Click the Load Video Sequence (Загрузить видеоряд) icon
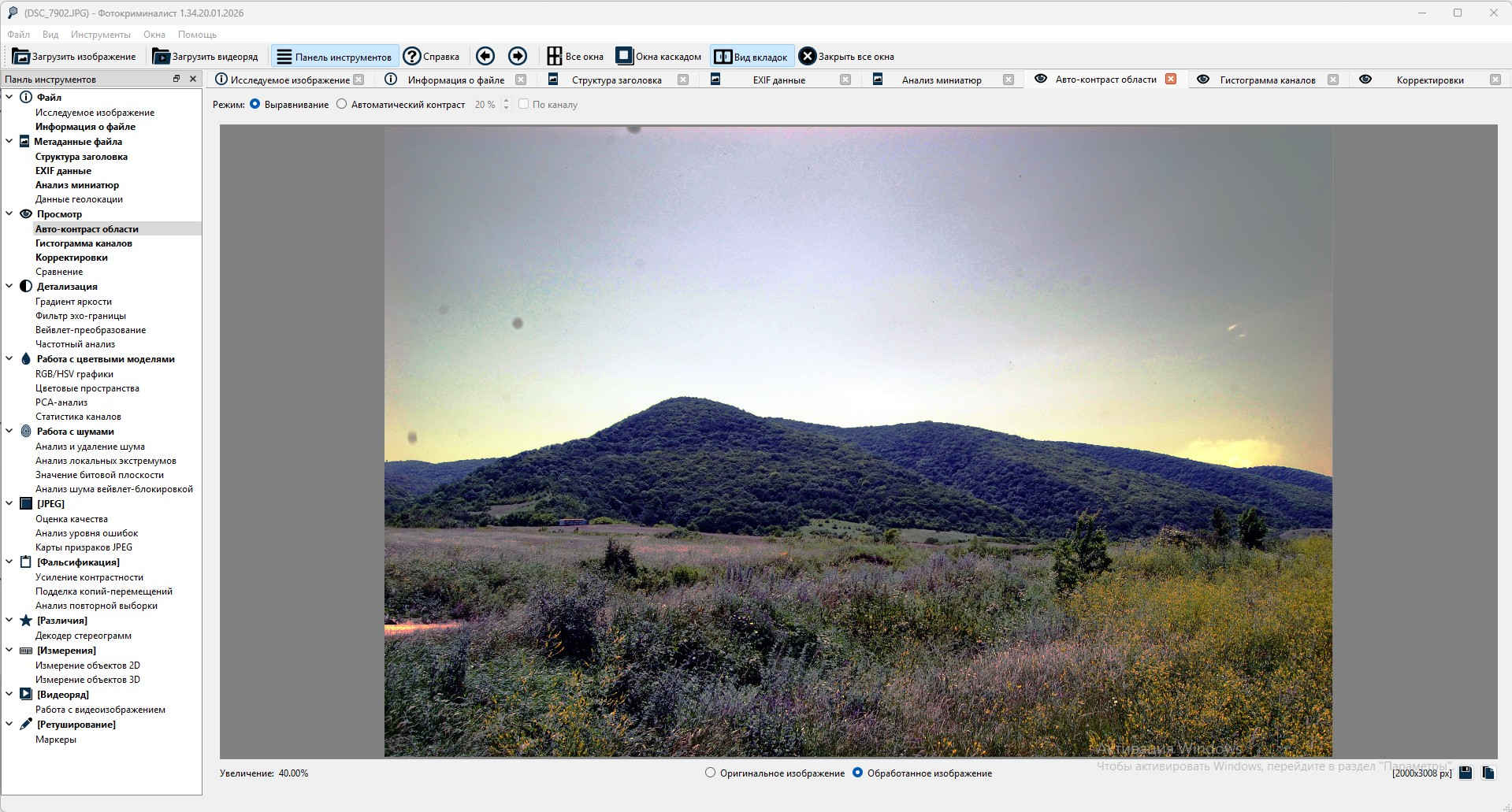The height and width of the screenshot is (812, 1512). click(162, 57)
